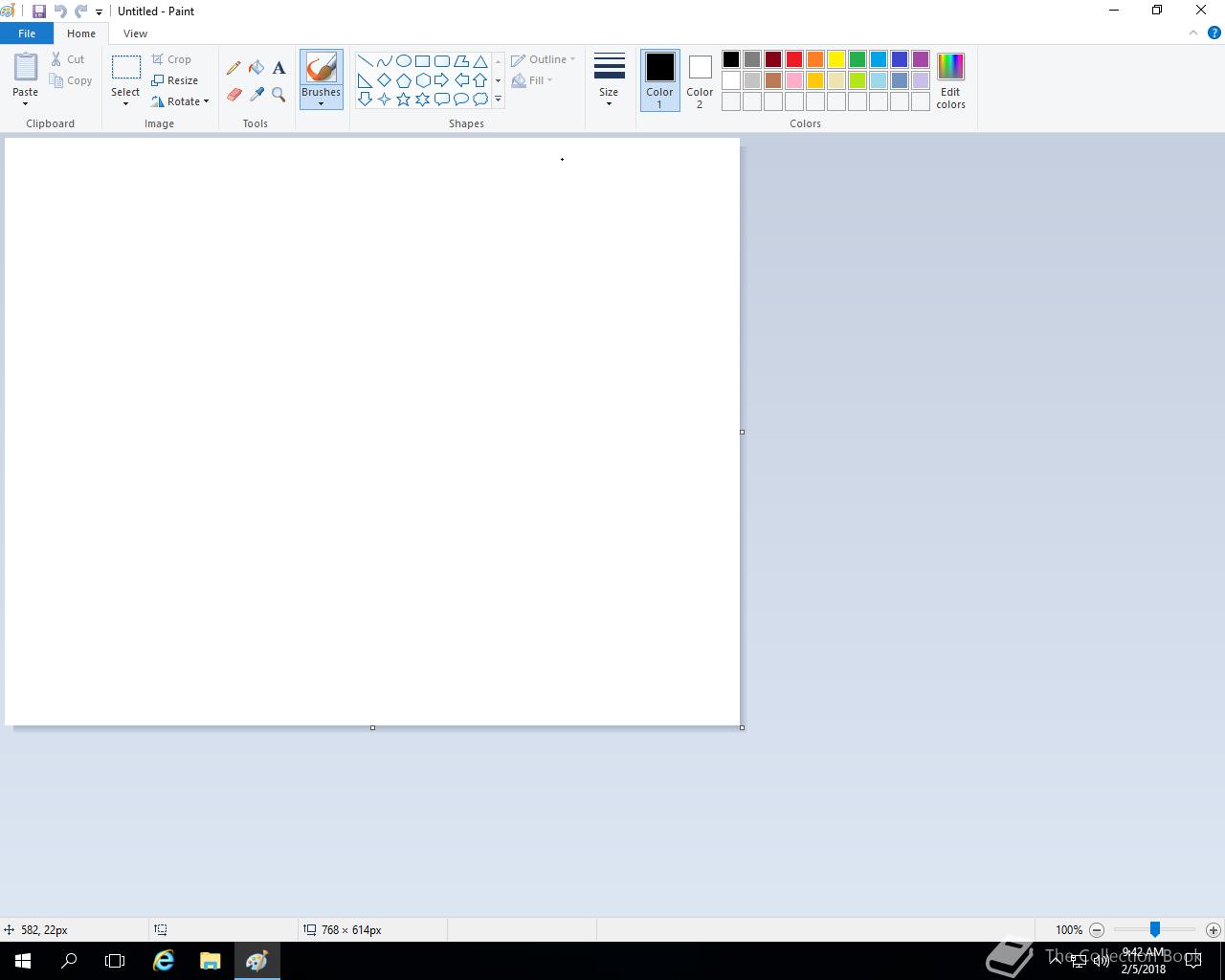The height and width of the screenshot is (980, 1225).
Task: Select the Pencil tool
Action: click(x=234, y=68)
